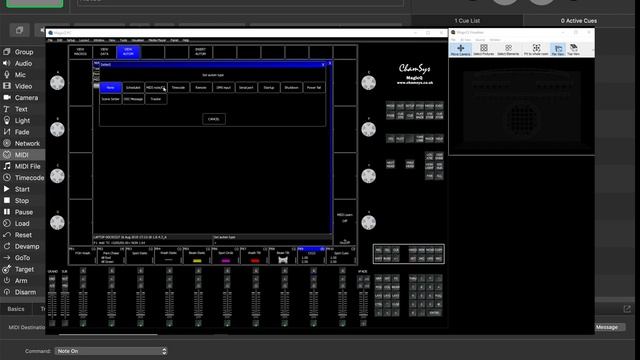Click the INSERT AUTOM soft button
Screen dimensions: 640x360
click(x=200, y=52)
